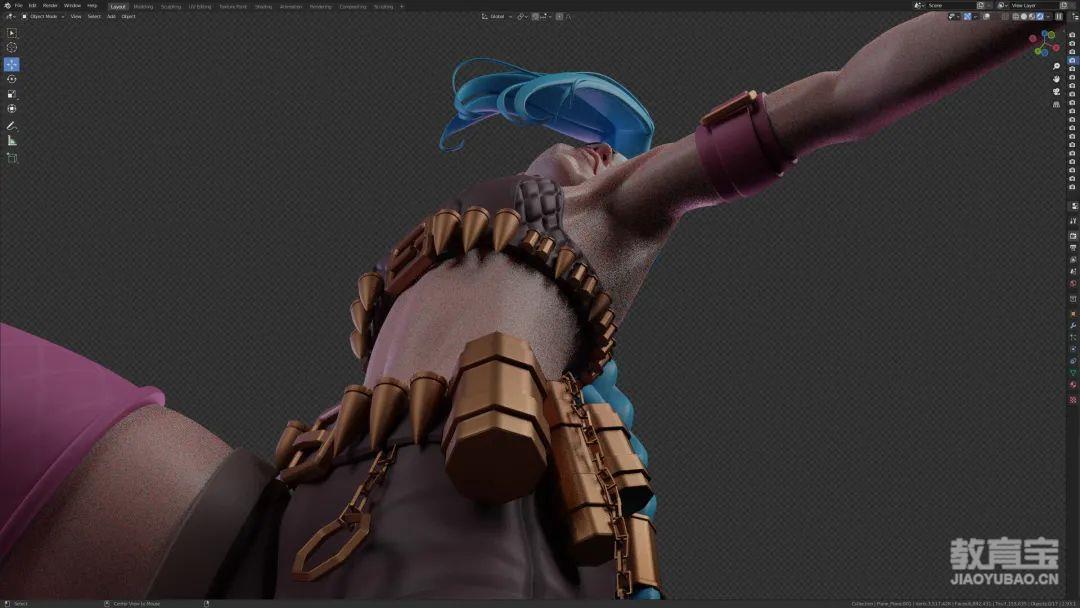Switch to Wireframe viewport shading
The image size is (1080, 608).
[1015, 17]
